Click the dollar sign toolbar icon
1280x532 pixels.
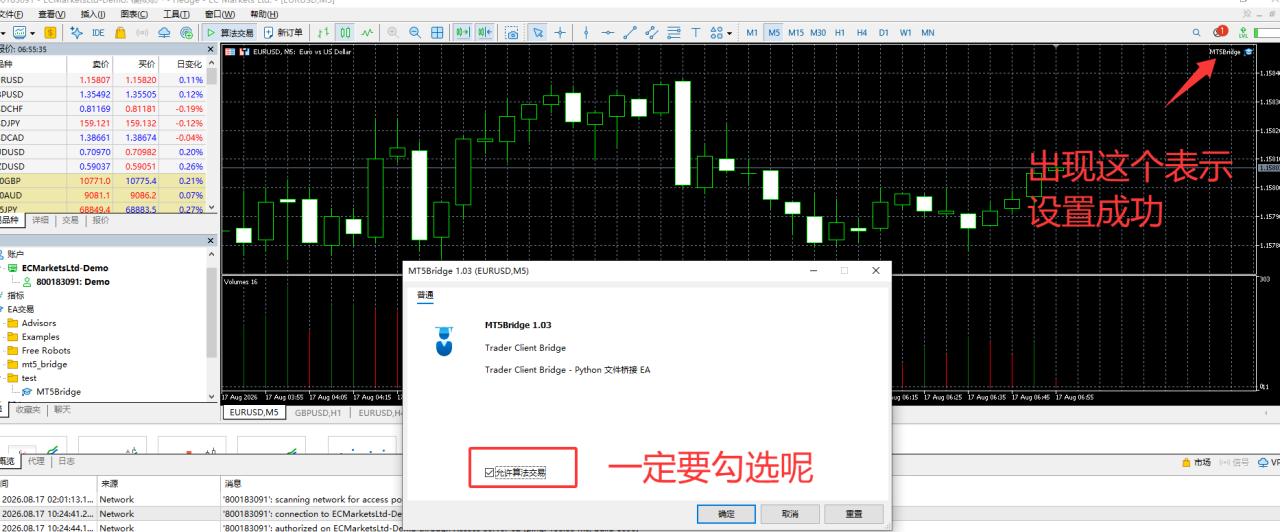click(x=50, y=33)
